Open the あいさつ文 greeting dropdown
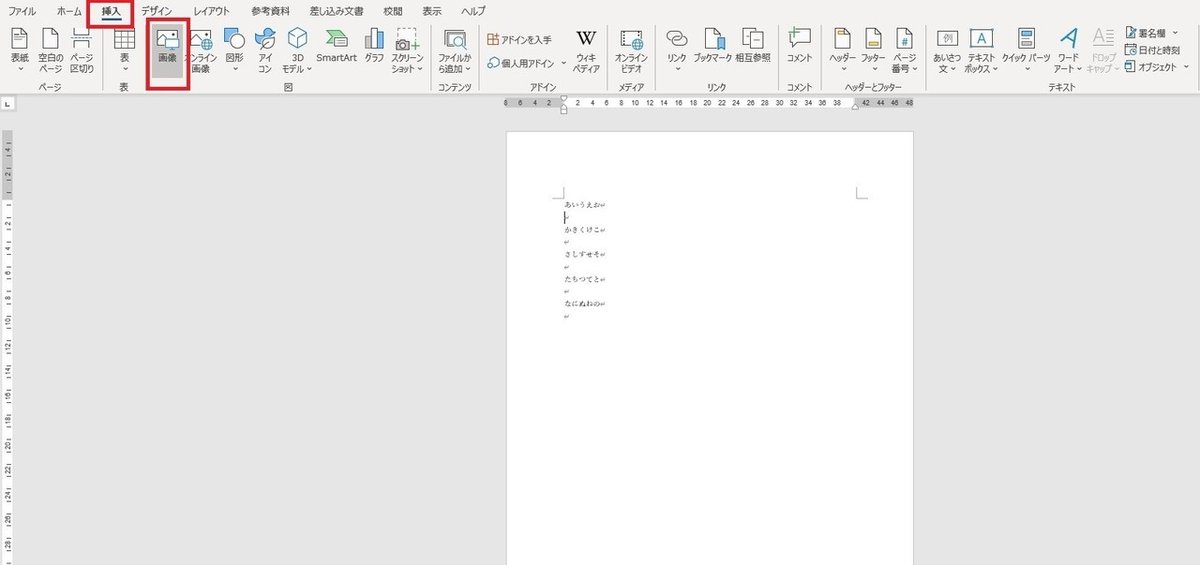Image resolution: width=1200 pixels, height=565 pixels. pos(947,50)
